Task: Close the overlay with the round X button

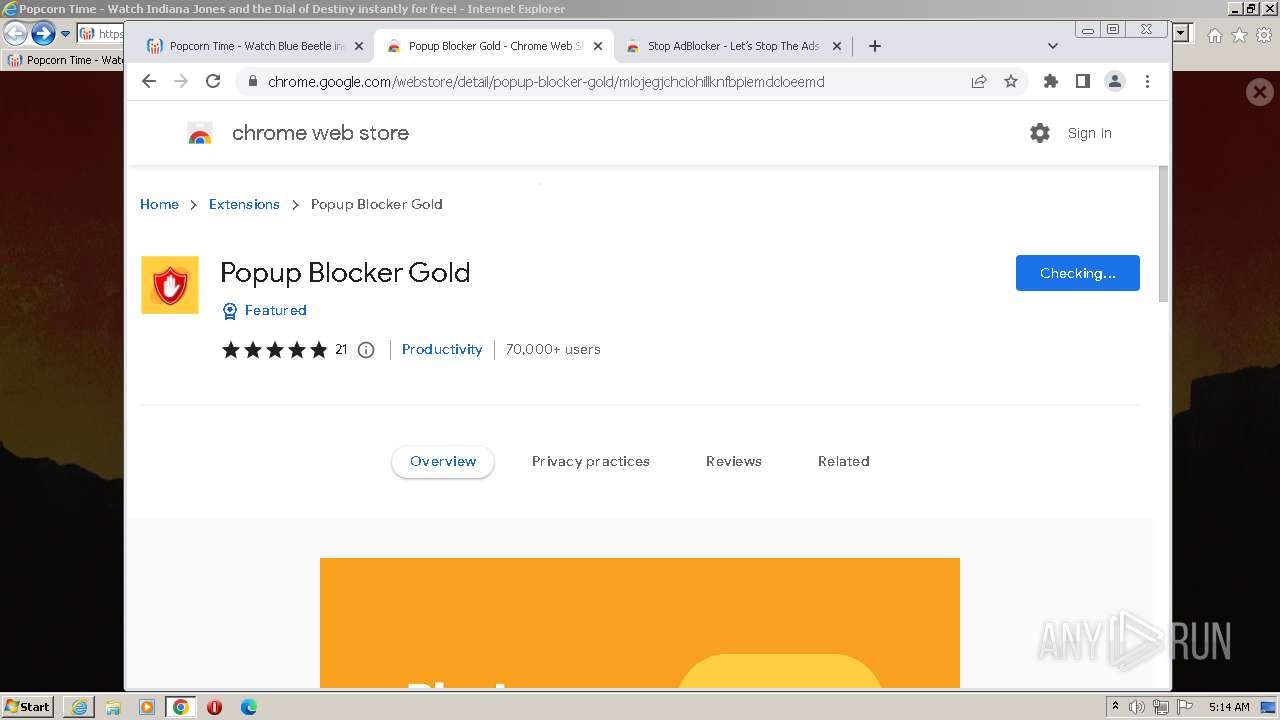Action: click(1259, 93)
